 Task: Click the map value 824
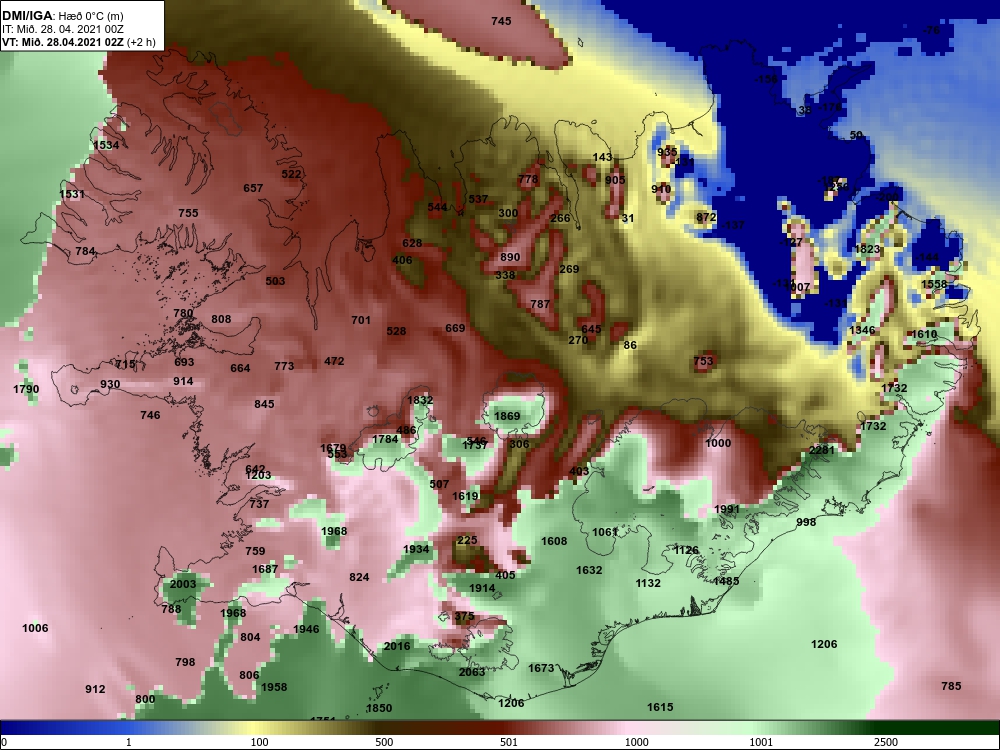coord(359,577)
